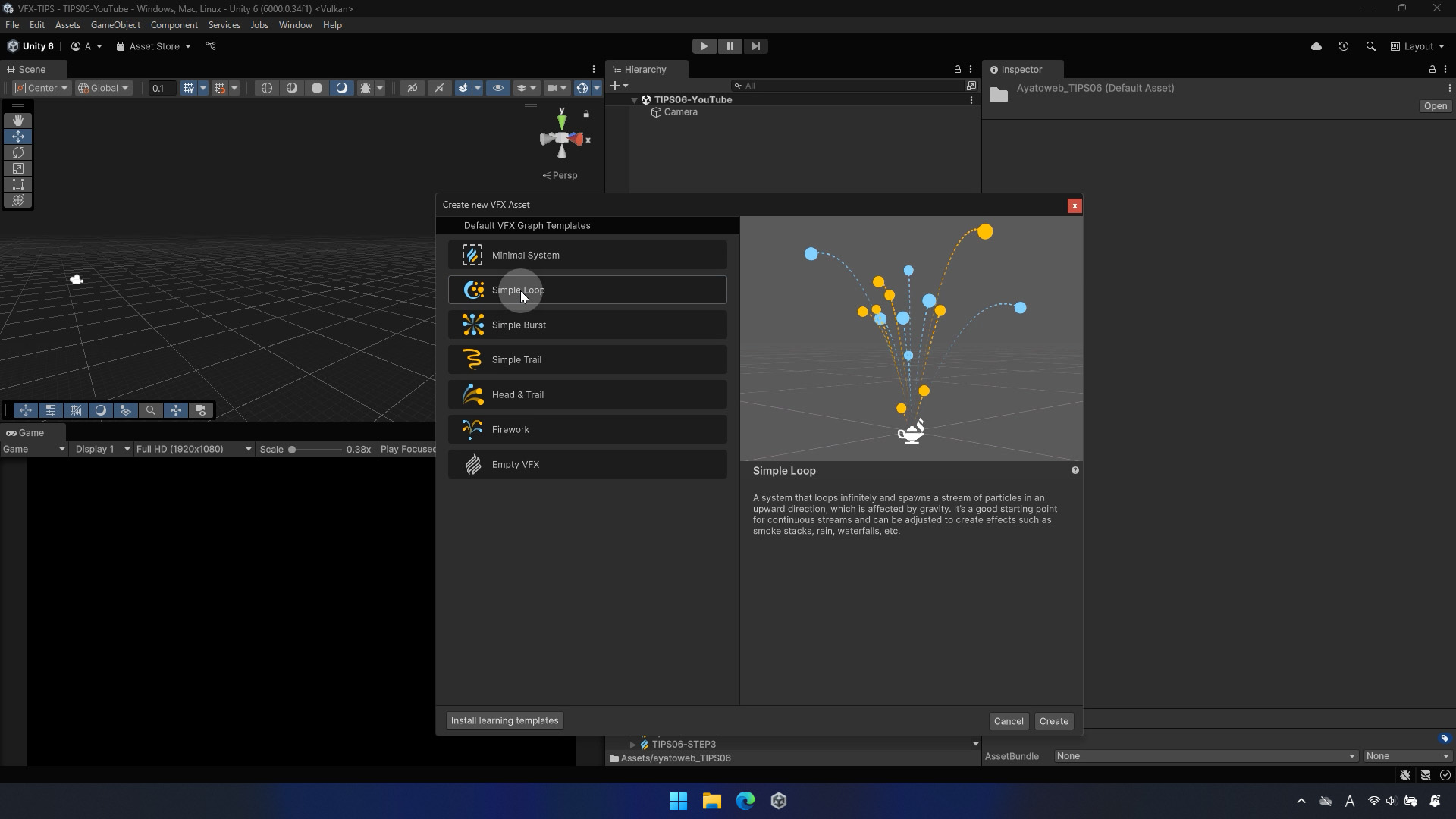1456x819 pixels.
Task: Click Install learning templates button
Action: click(x=504, y=720)
